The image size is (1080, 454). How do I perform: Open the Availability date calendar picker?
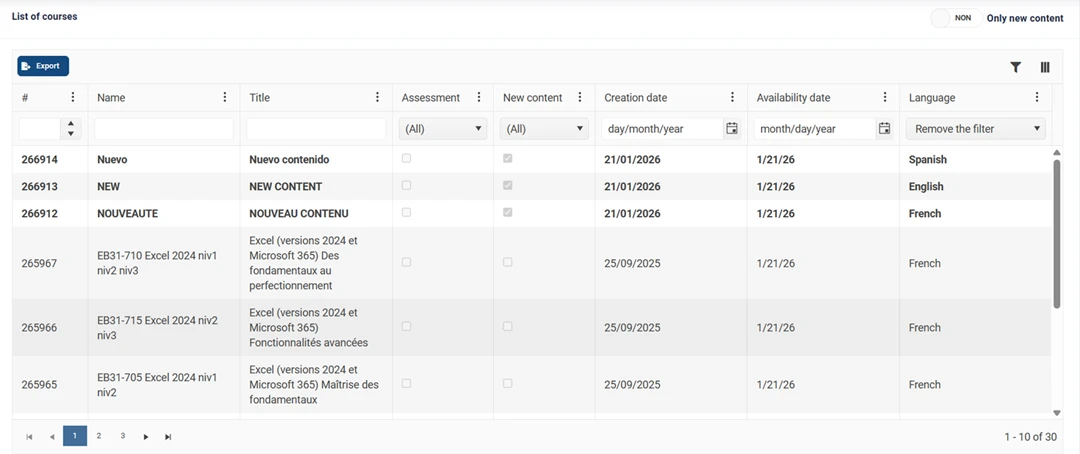pos(884,128)
